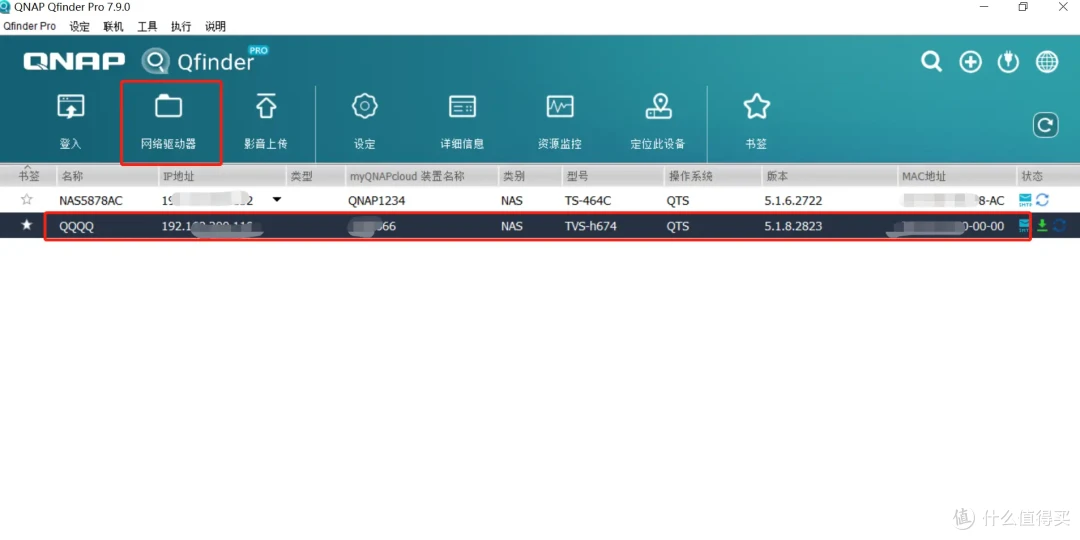Sort by MAC地址 column header
The height and width of the screenshot is (540, 1080).
957,176
